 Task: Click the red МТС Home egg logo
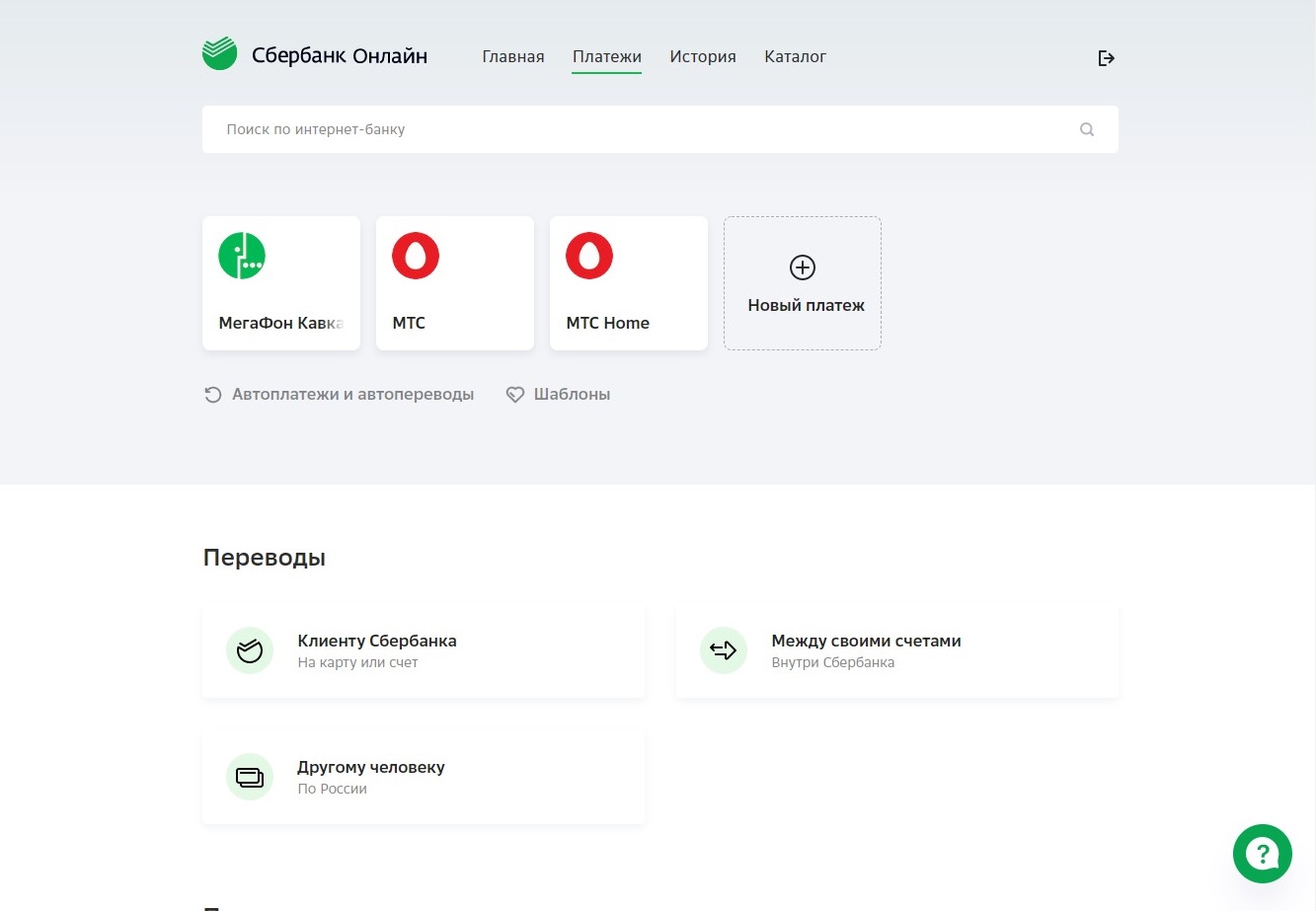coord(589,256)
